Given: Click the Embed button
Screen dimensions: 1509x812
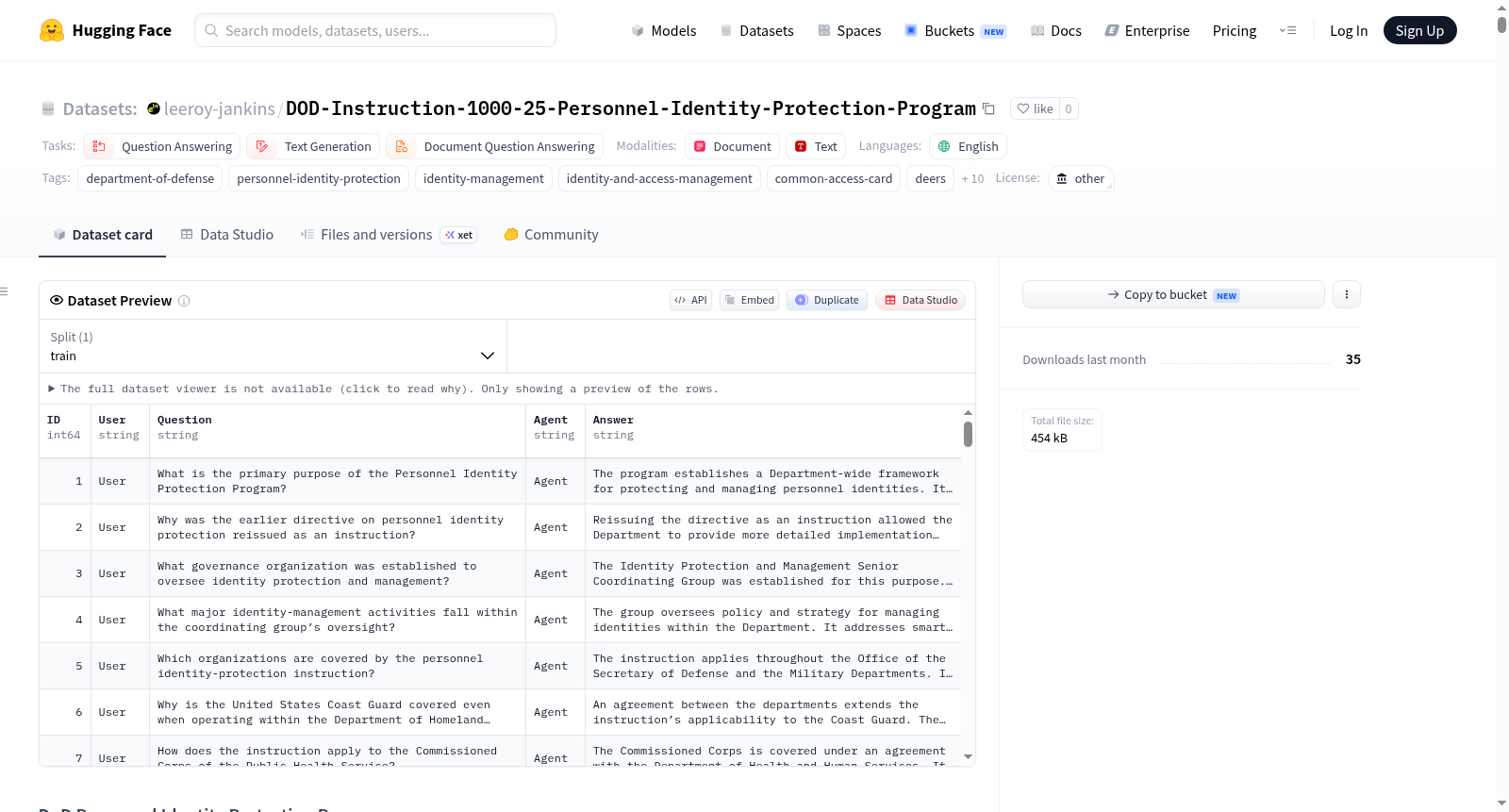Looking at the screenshot, I should pos(749,300).
